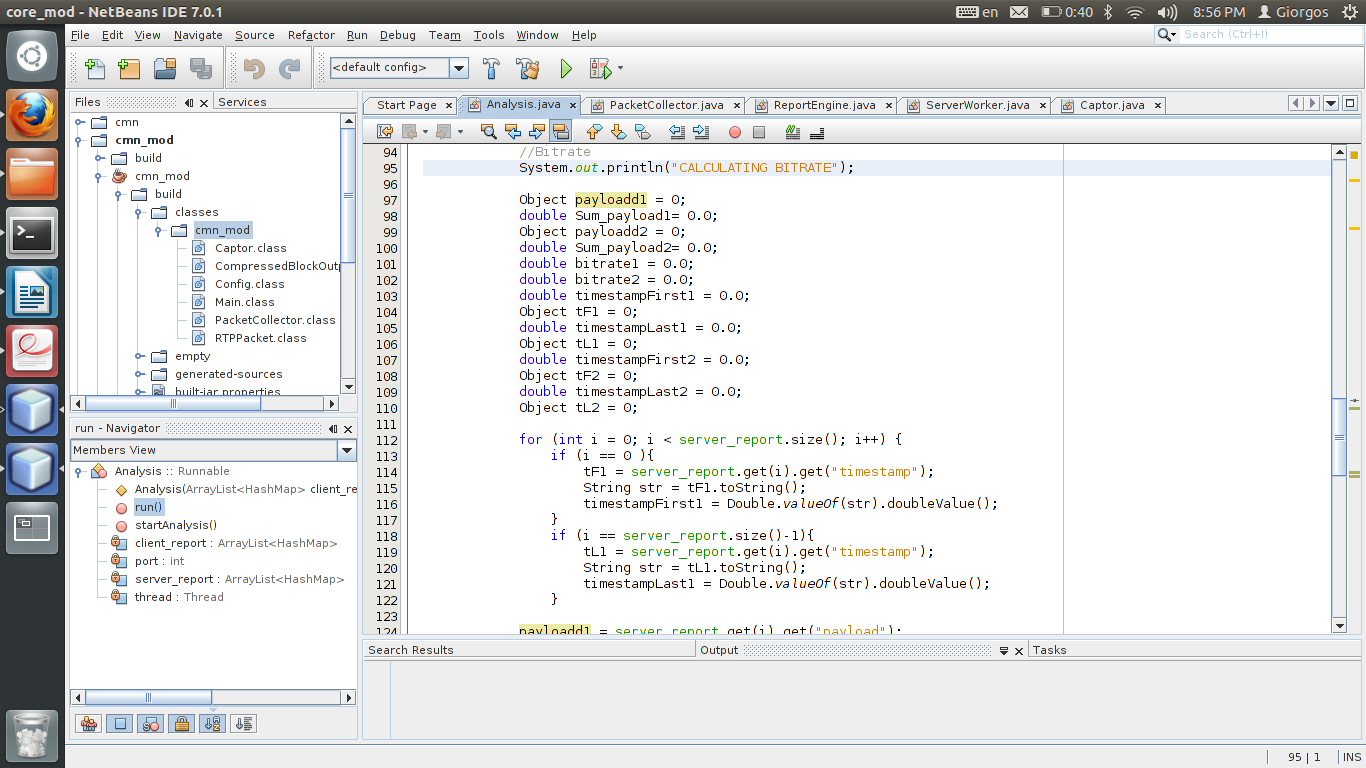Open Terminal from the Ubuntu launcher

[x=32, y=234]
